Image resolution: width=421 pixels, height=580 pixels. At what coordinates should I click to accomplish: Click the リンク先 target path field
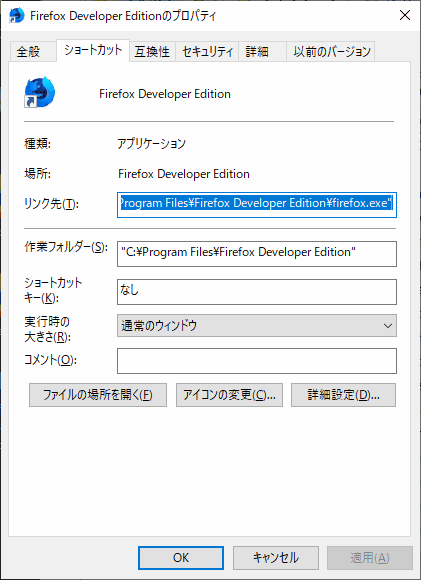(257, 205)
